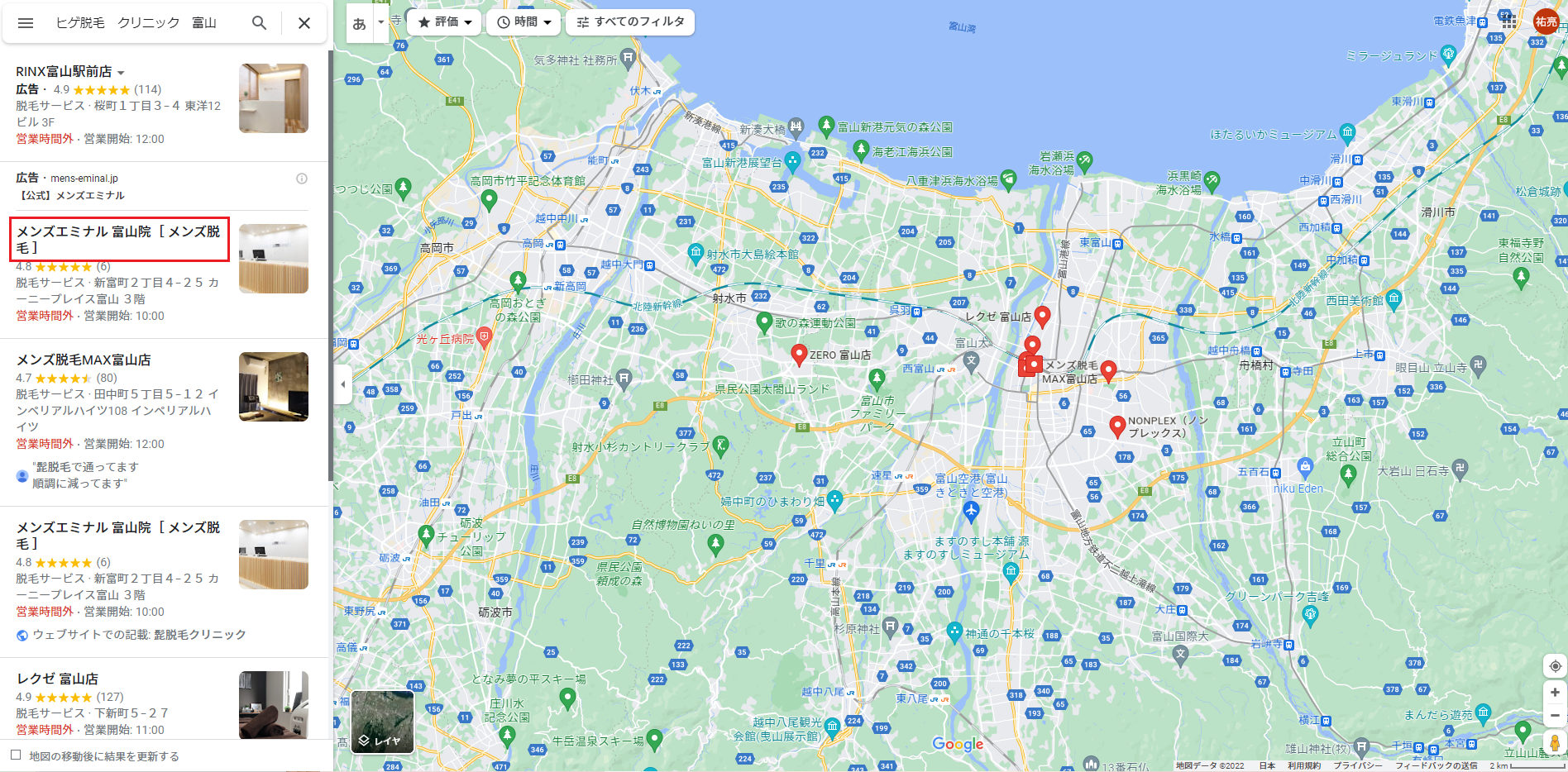
Task: Click the input method あ button
Action: 359,23
